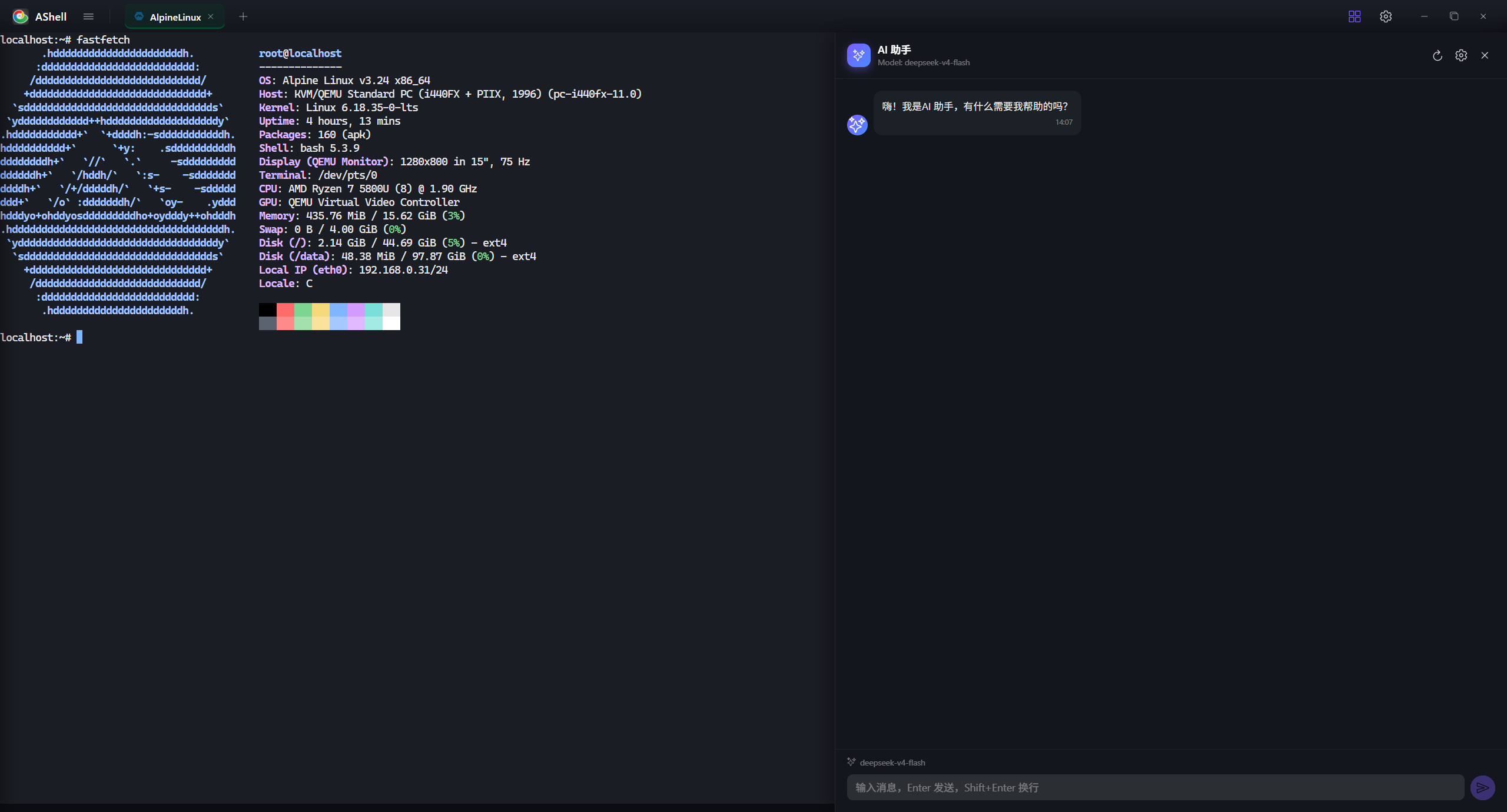
Task: Click the Disk (/data) usage line
Action: point(397,257)
